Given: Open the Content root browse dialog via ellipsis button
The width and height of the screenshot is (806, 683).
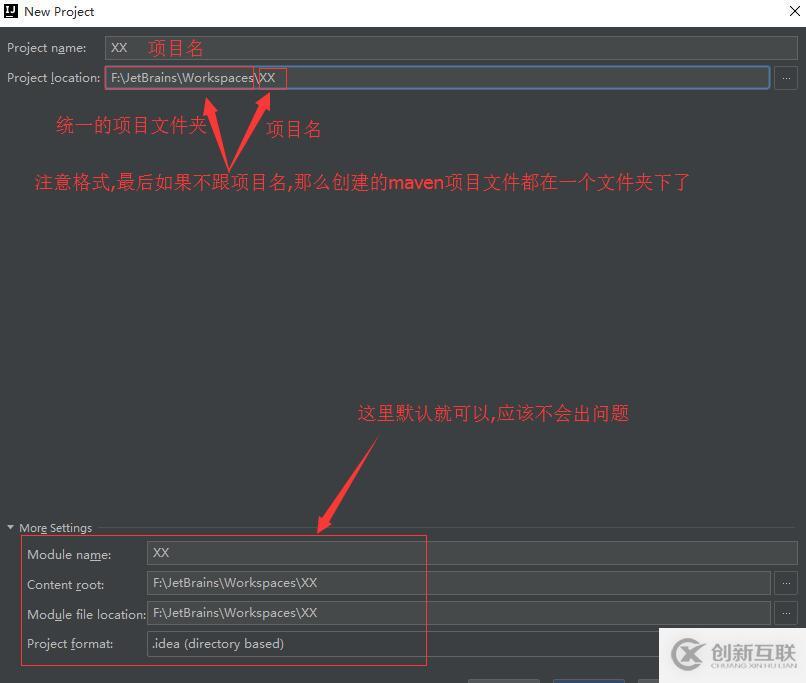Looking at the screenshot, I should click(x=787, y=583).
